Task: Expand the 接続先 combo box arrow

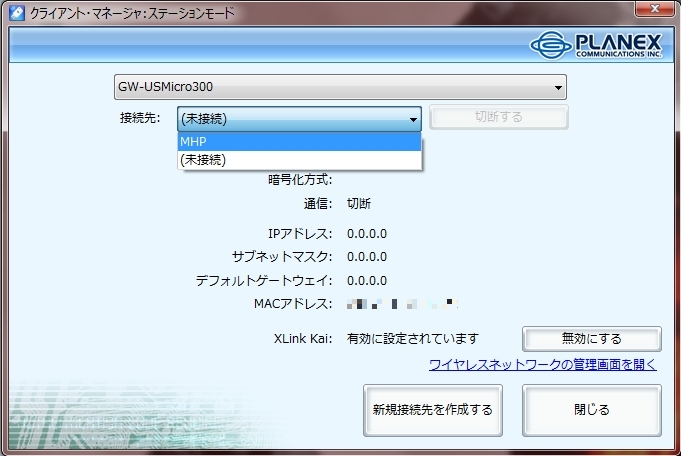Action: click(413, 119)
